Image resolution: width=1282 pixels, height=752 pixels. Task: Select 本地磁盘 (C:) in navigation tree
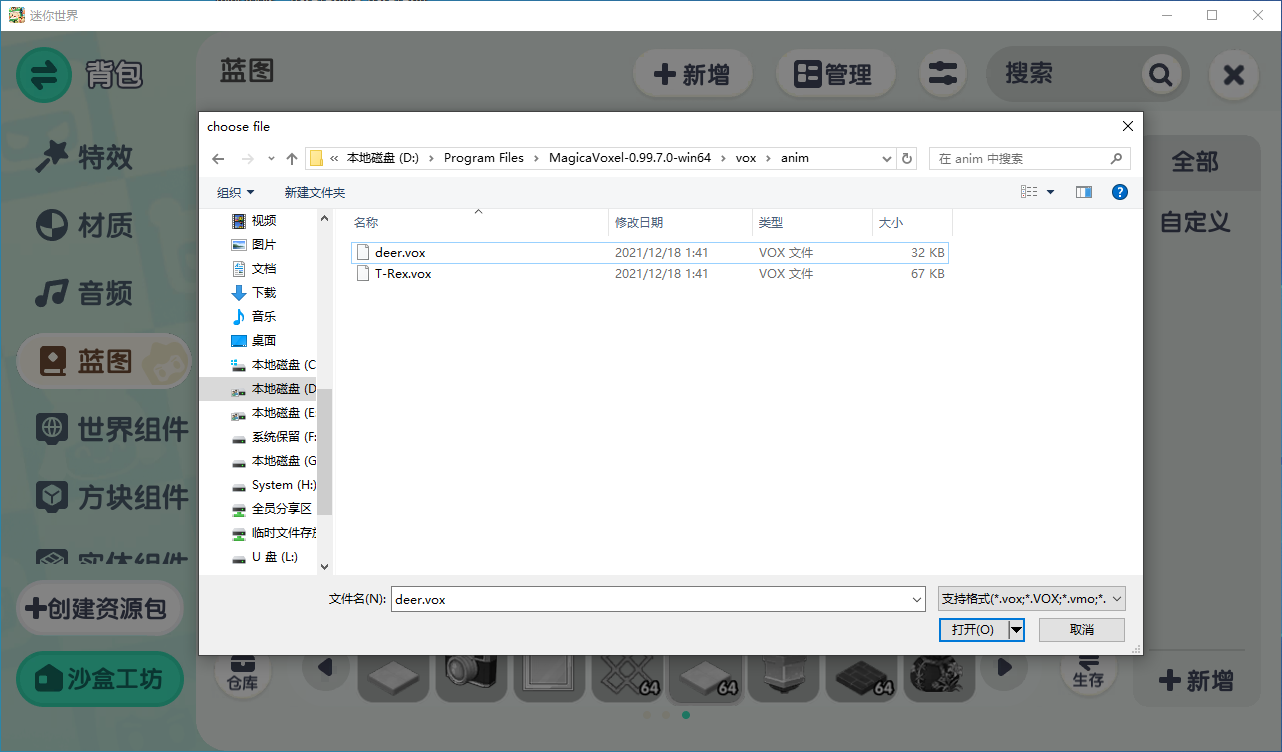pos(272,365)
